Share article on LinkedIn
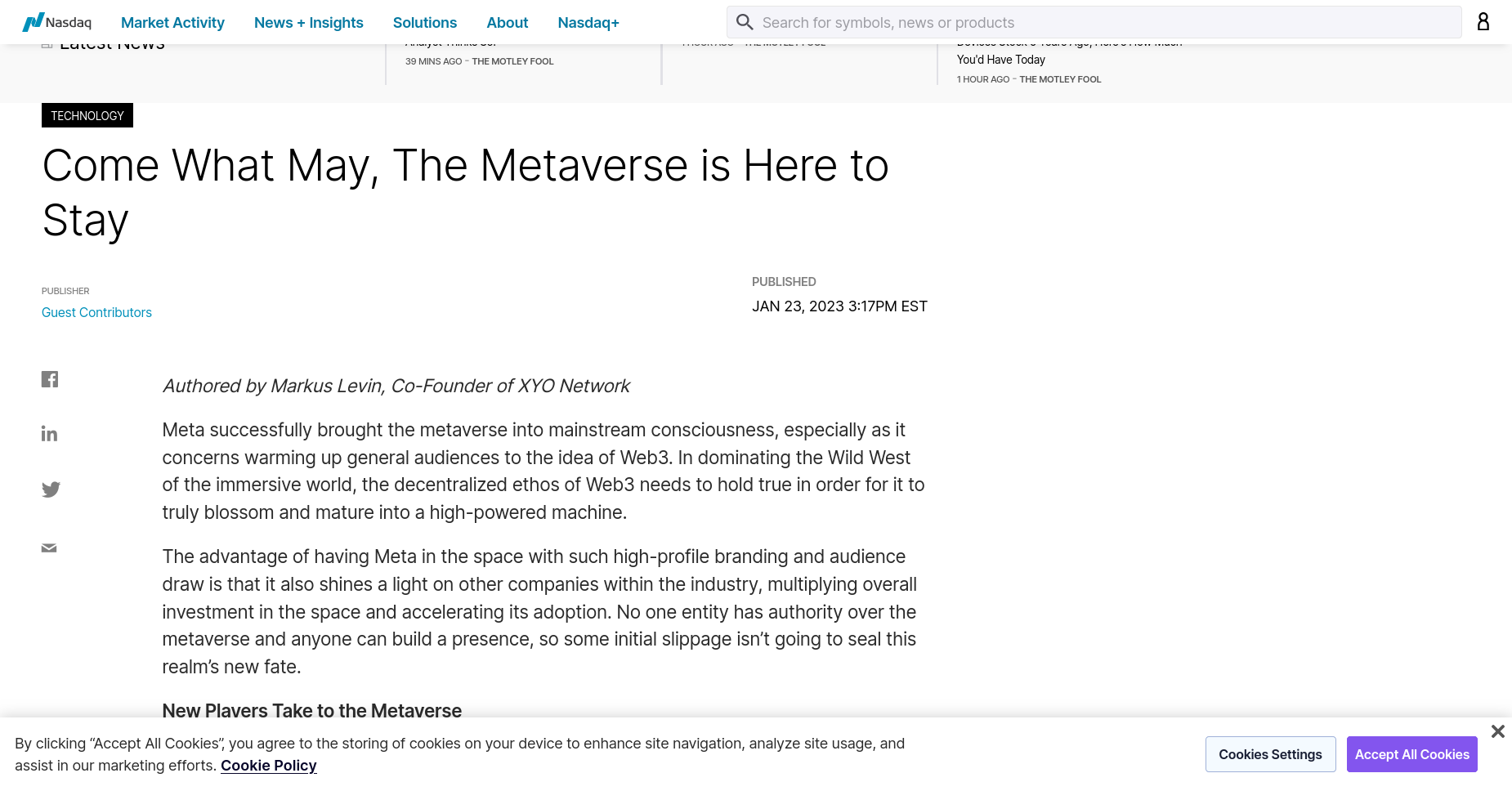The width and height of the screenshot is (1512, 791). (x=50, y=434)
